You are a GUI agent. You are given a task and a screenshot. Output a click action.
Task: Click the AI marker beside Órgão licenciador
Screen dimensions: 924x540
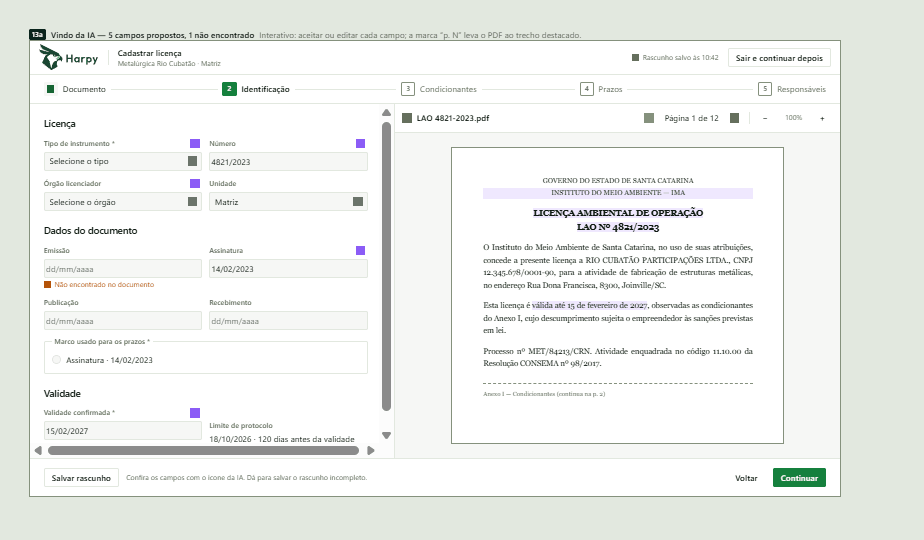click(x=195, y=183)
